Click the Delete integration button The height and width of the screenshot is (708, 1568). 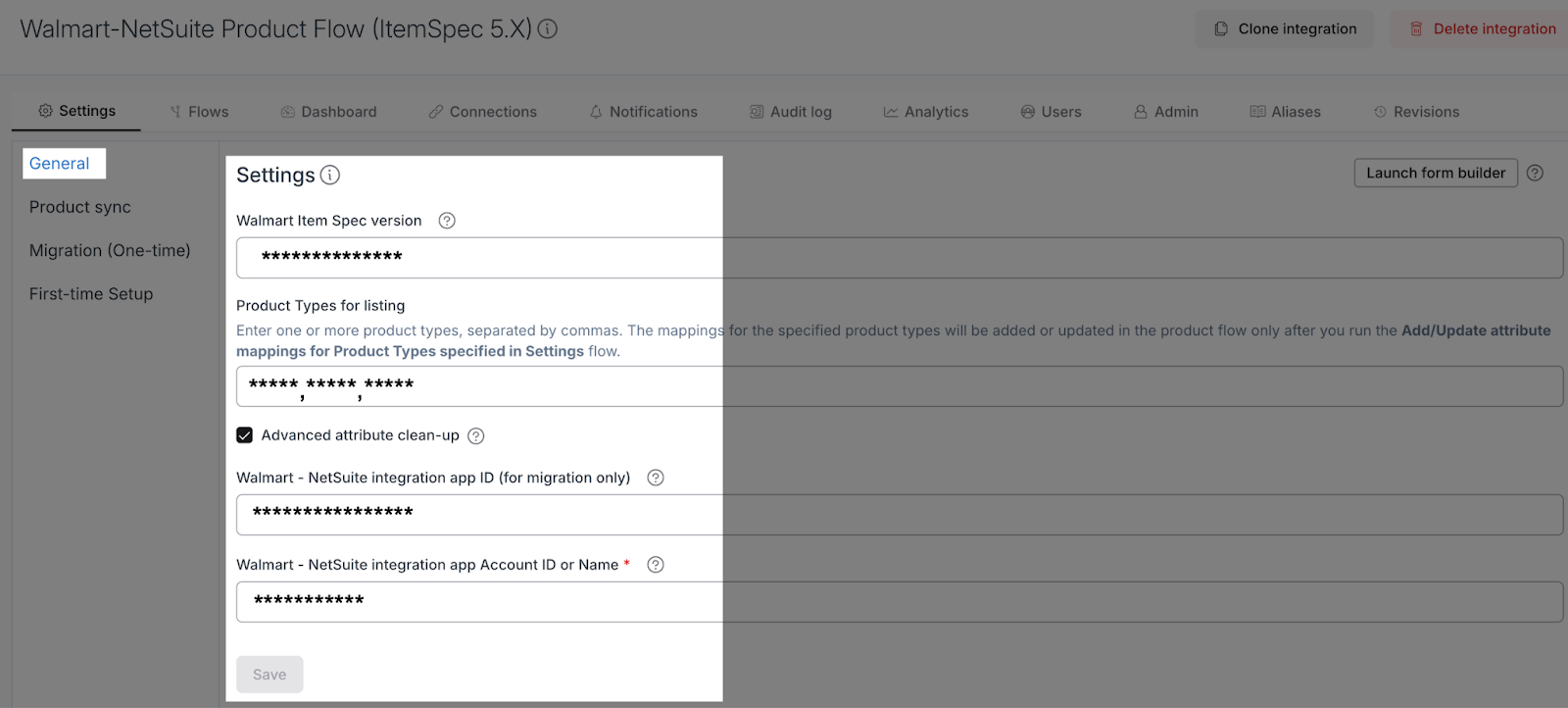(1480, 29)
